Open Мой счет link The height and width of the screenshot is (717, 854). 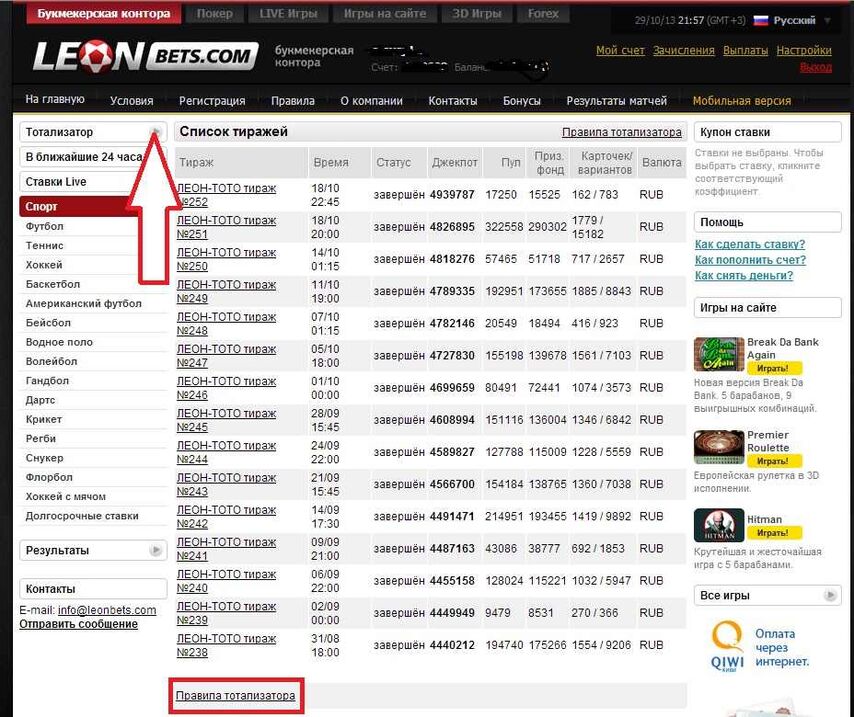pos(620,50)
